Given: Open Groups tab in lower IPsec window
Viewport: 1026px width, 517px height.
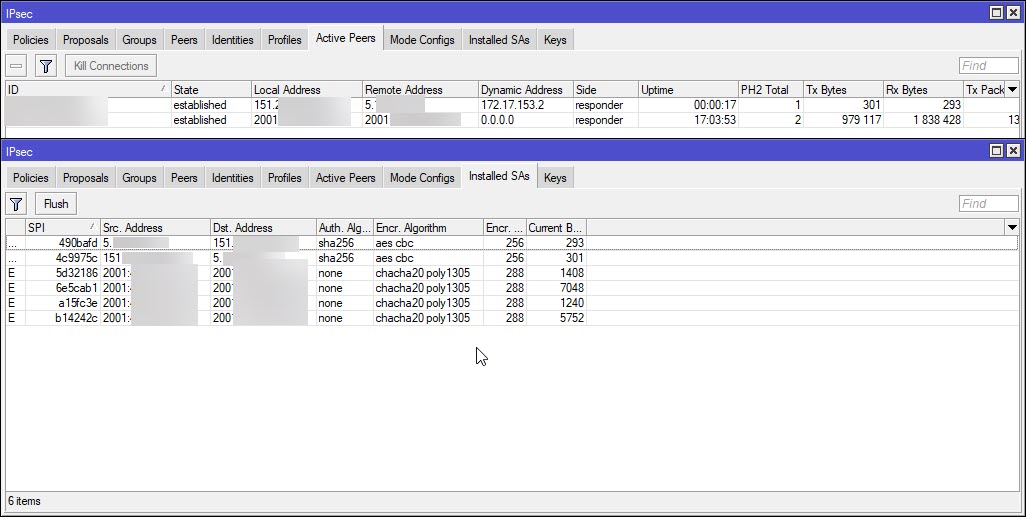Looking at the screenshot, I should click(139, 178).
